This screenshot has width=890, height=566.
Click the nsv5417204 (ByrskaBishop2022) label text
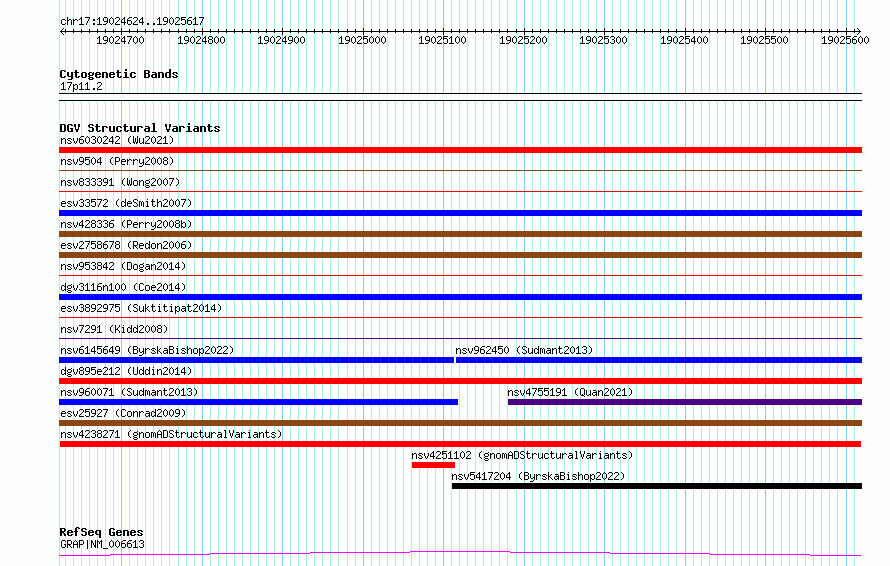pos(538,476)
